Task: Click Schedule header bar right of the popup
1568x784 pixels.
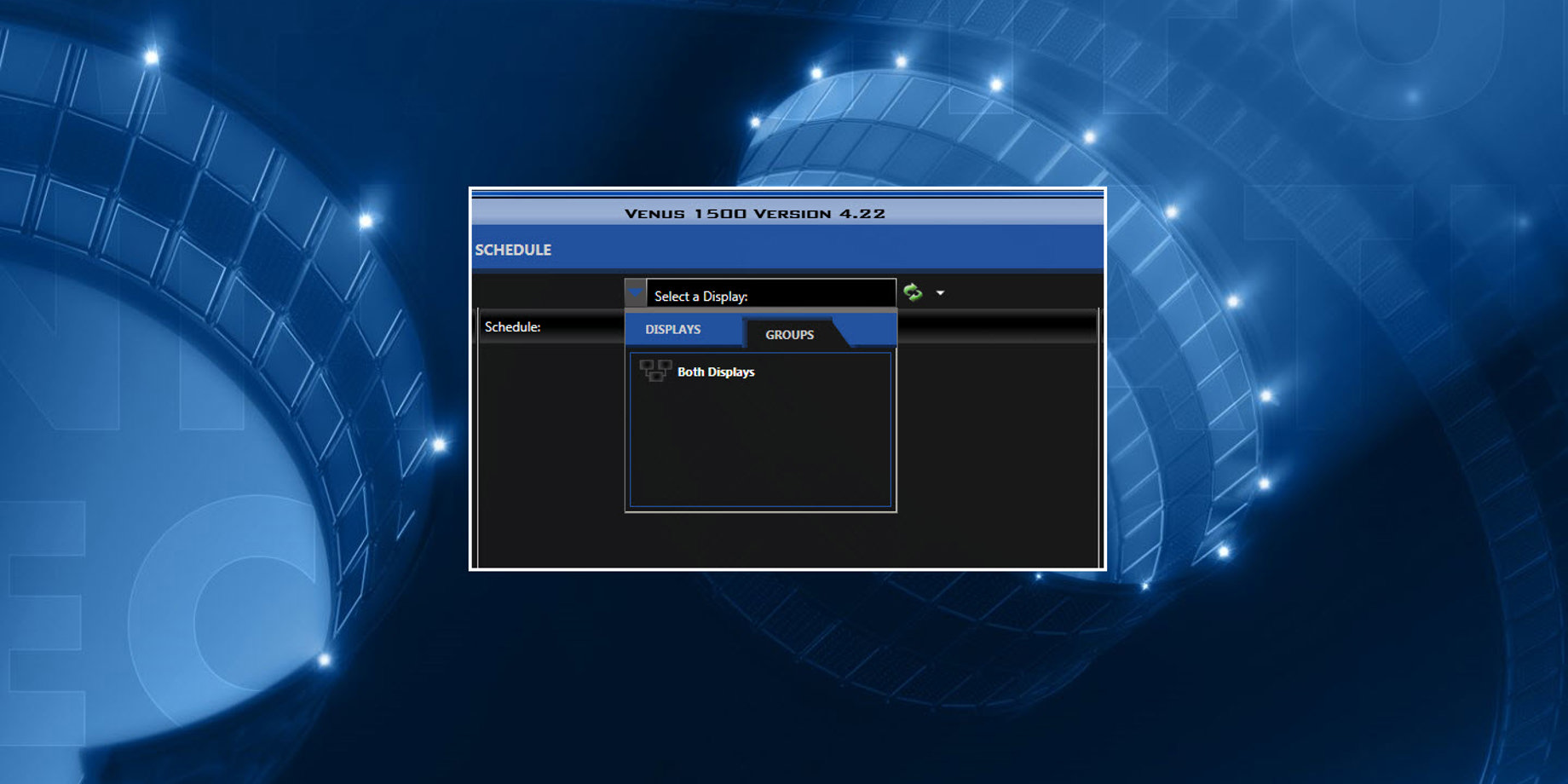Action: 997,326
